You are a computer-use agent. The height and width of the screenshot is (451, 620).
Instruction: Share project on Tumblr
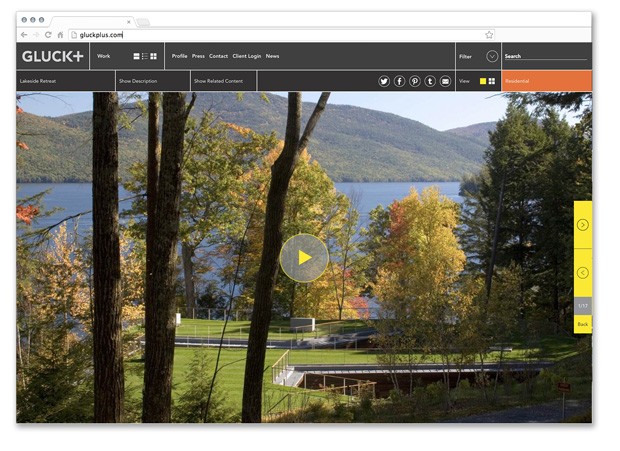click(x=430, y=81)
